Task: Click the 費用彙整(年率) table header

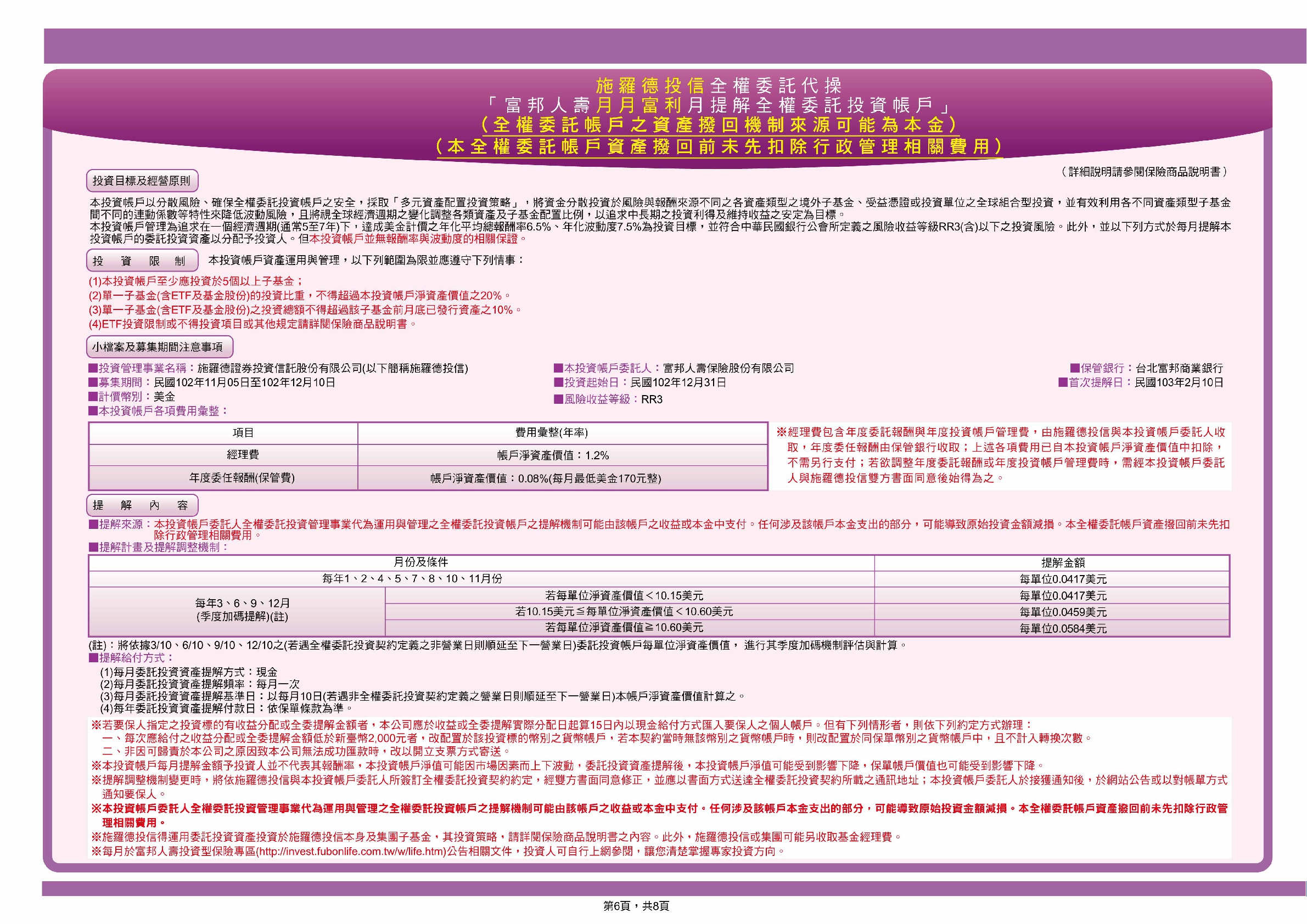Action: (x=563, y=433)
